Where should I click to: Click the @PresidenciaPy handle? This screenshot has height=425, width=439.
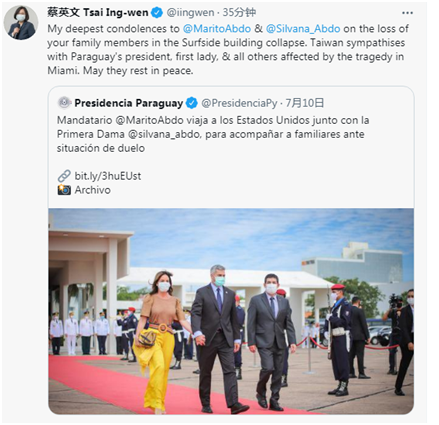tap(239, 103)
